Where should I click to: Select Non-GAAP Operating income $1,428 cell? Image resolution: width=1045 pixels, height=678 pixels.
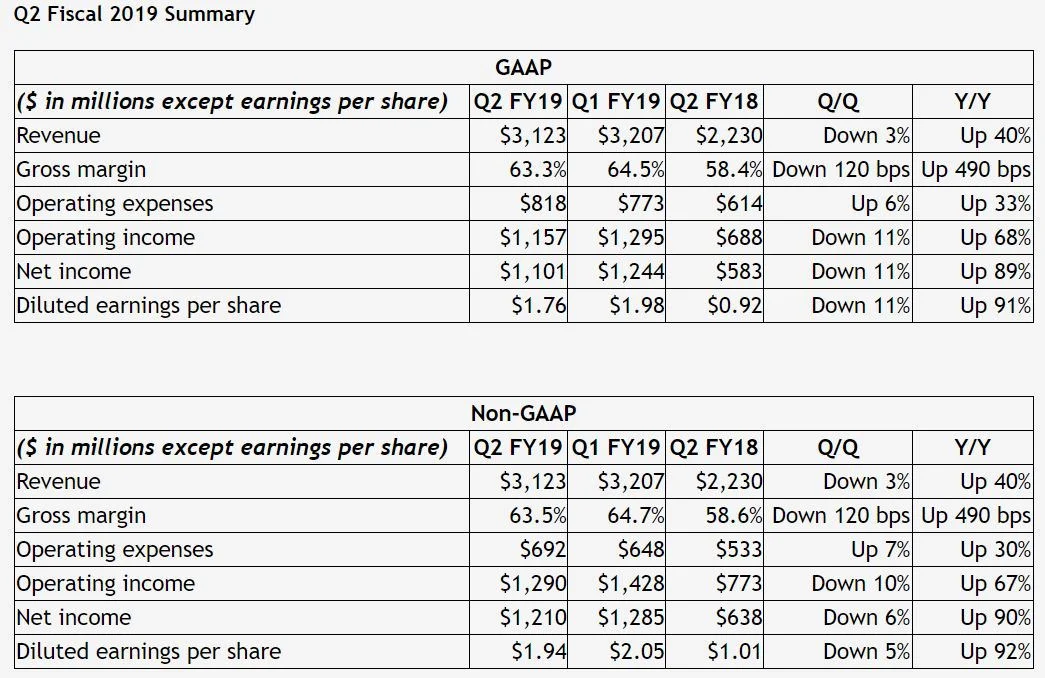(x=616, y=583)
